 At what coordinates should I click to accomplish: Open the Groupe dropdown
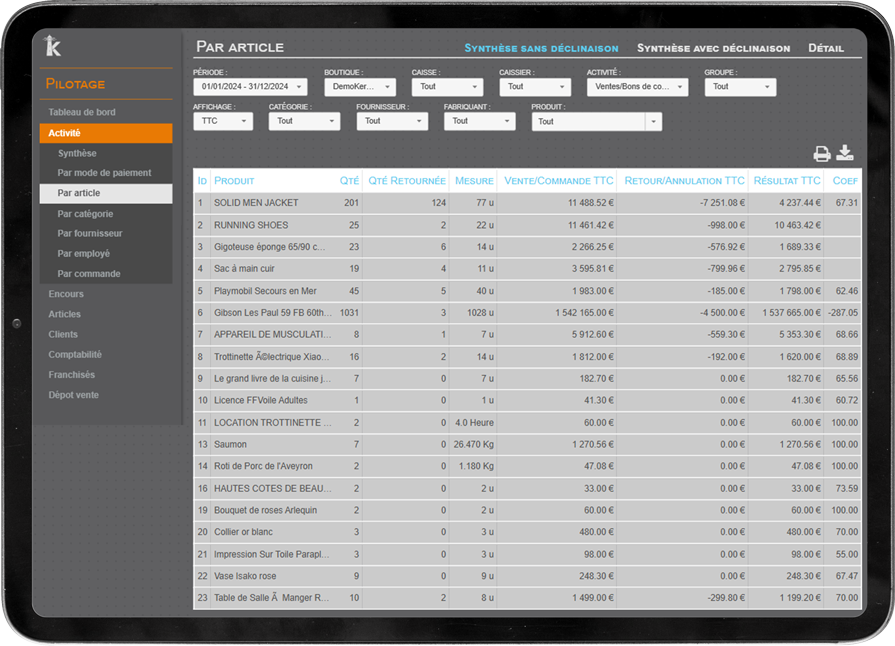pyautogui.click(x=740, y=87)
